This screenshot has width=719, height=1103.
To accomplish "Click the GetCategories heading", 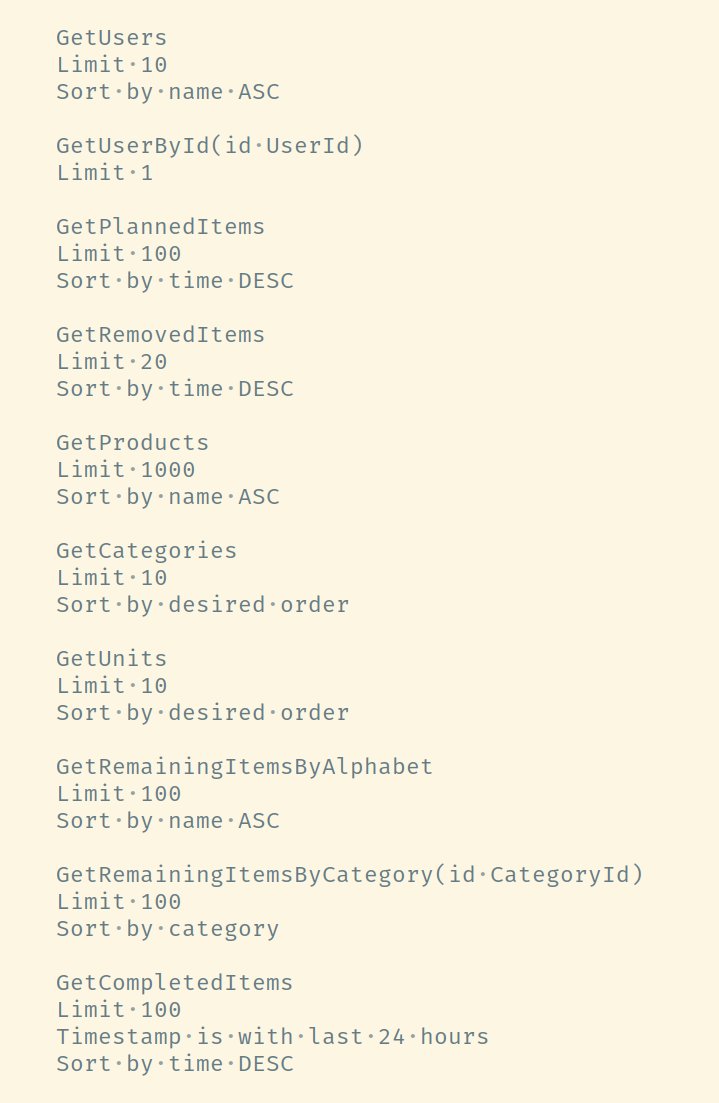I will (146, 551).
